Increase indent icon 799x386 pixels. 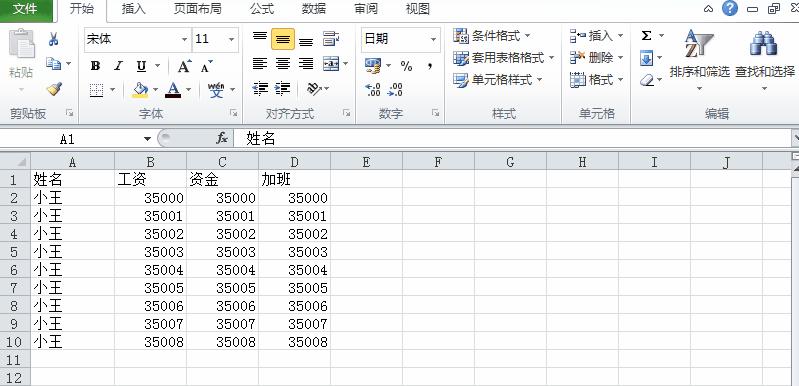click(282, 89)
